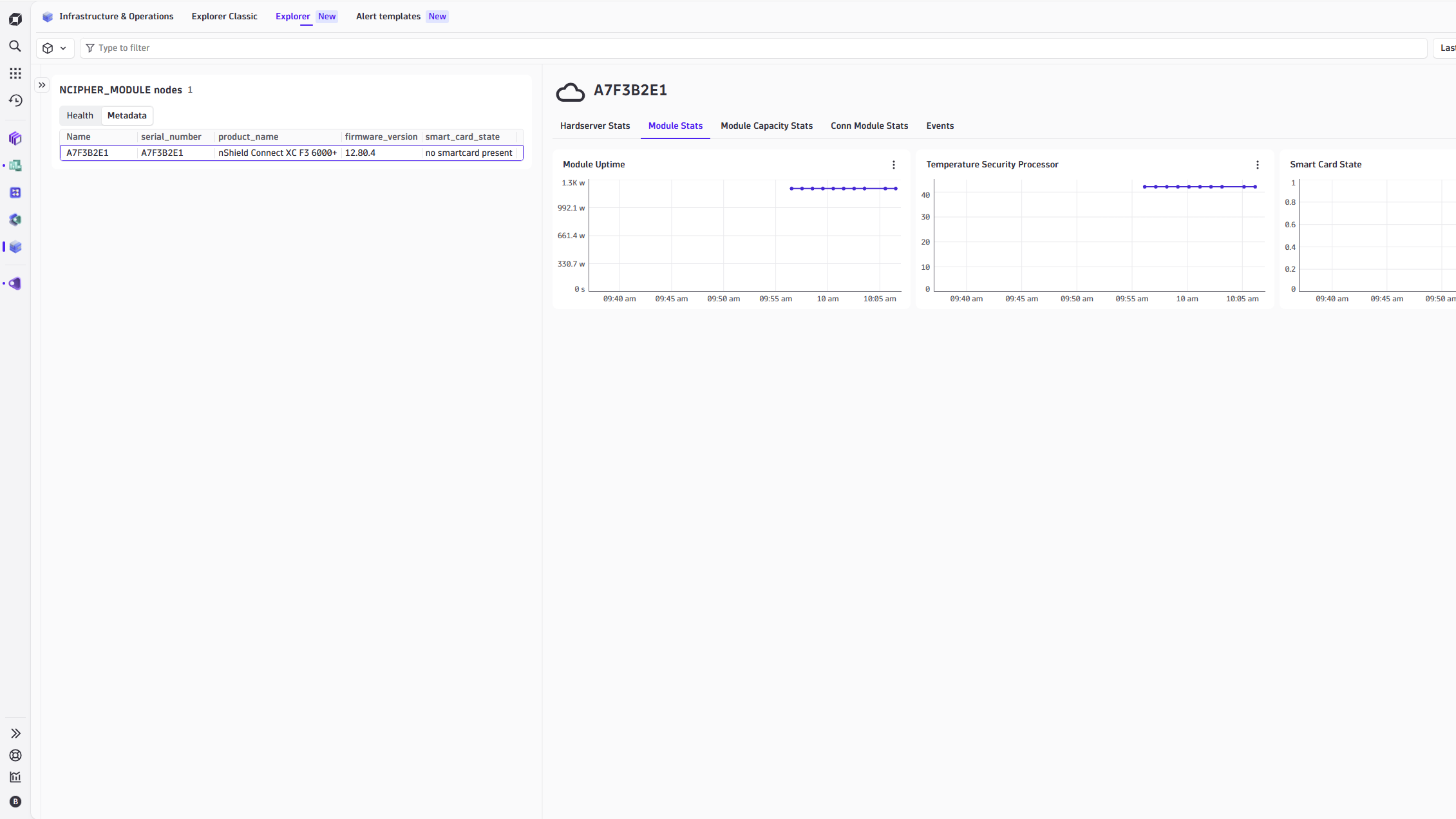The height and width of the screenshot is (819, 1456).
Task: Open the Infrastructure & Operations sidebar app icon
Action: (15, 247)
